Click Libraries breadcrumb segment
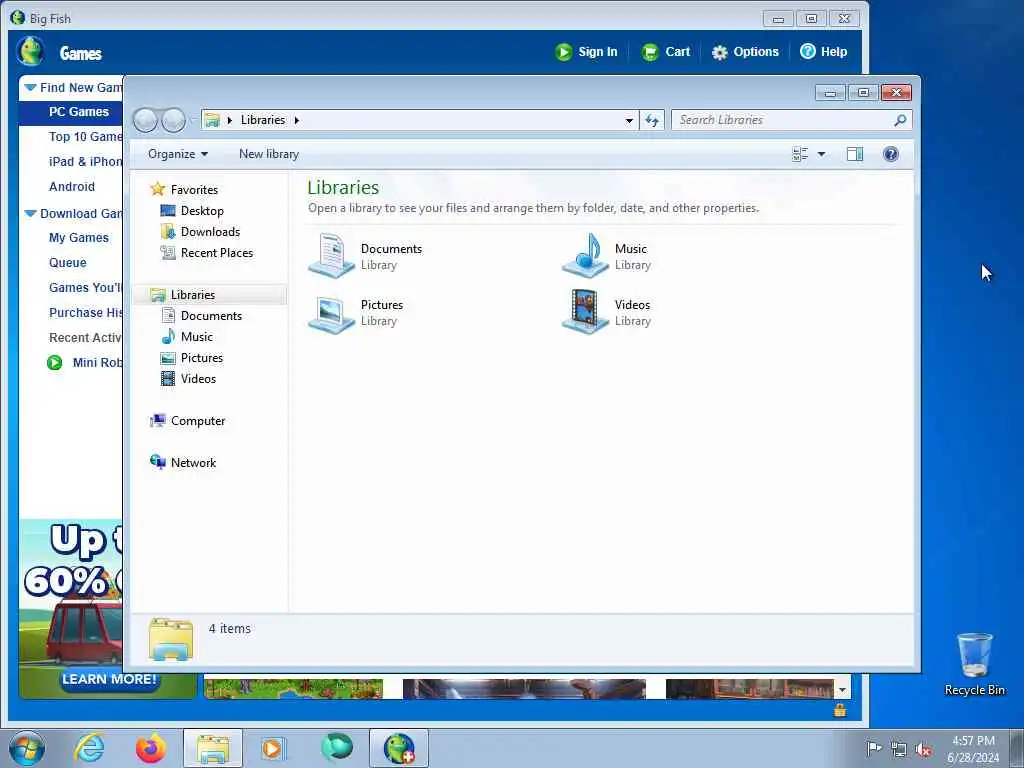This screenshot has width=1024, height=768. (x=263, y=120)
